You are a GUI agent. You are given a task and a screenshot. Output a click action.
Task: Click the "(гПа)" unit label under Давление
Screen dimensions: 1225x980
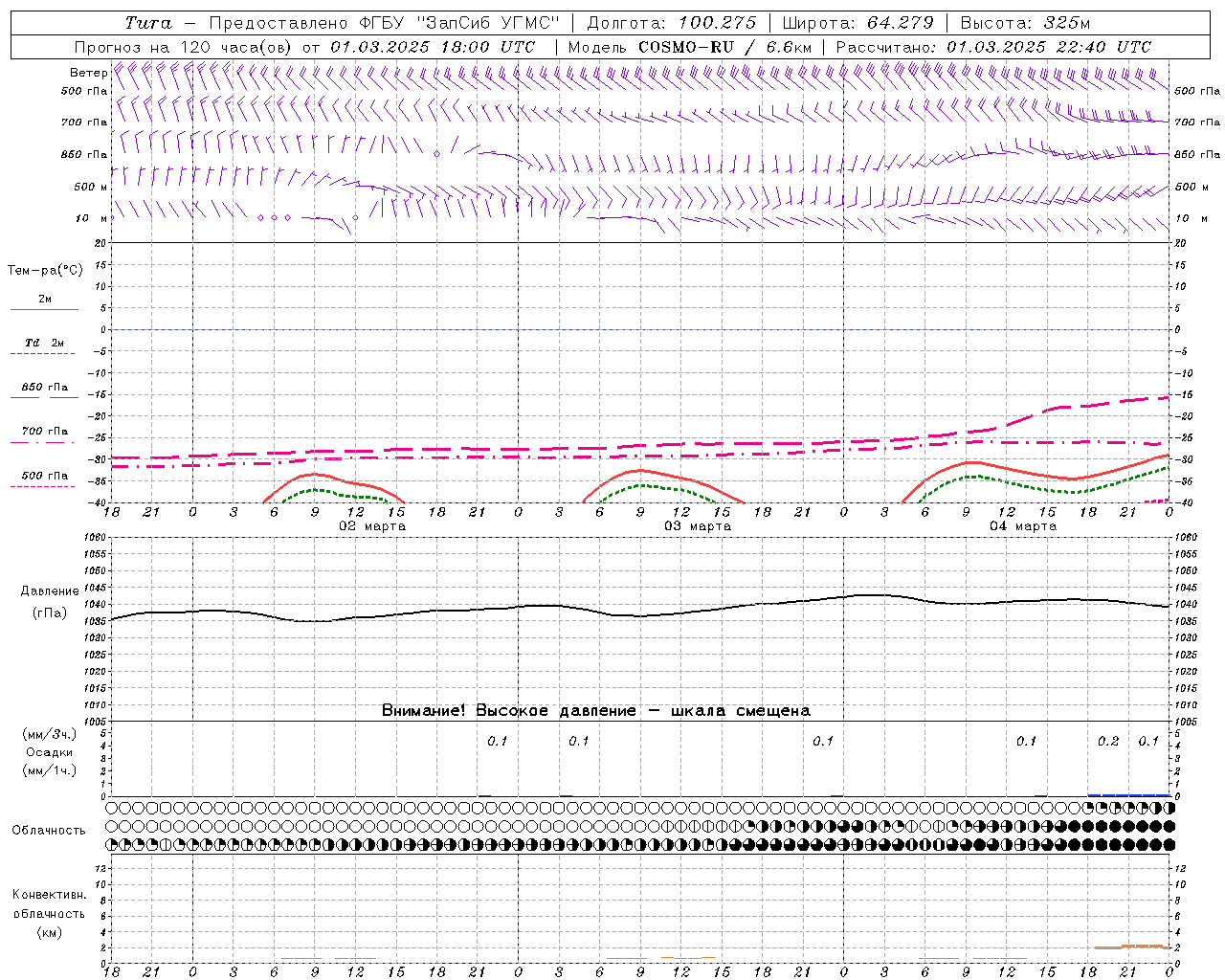pyautogui.click(x=50, y=613)
